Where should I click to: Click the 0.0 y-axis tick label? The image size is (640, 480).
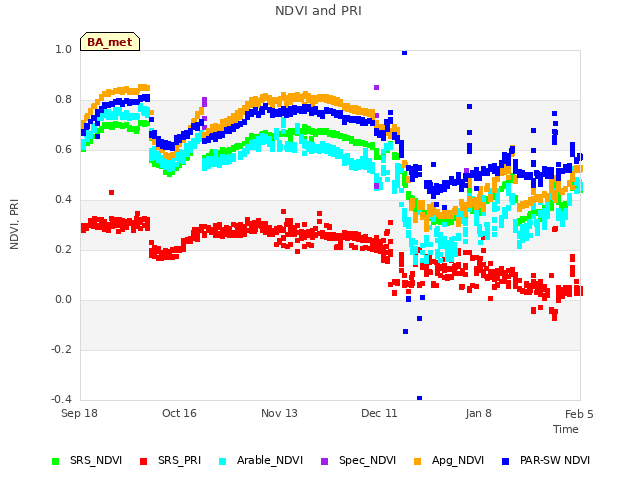pyautogui.click(x=63, y=300)
